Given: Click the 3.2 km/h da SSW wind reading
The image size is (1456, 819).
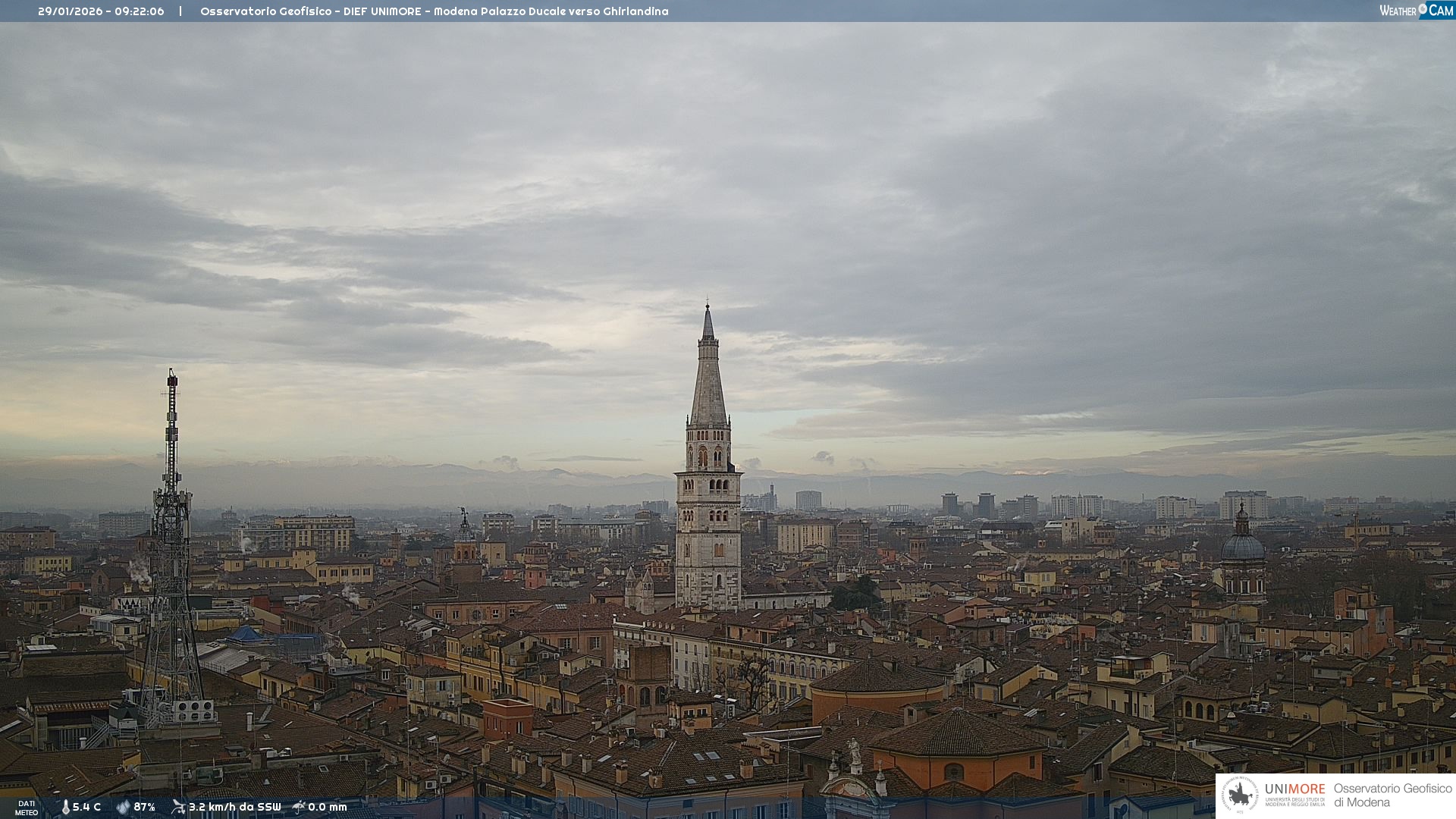Looking at the screenshot, I should (x=234, y=807).
